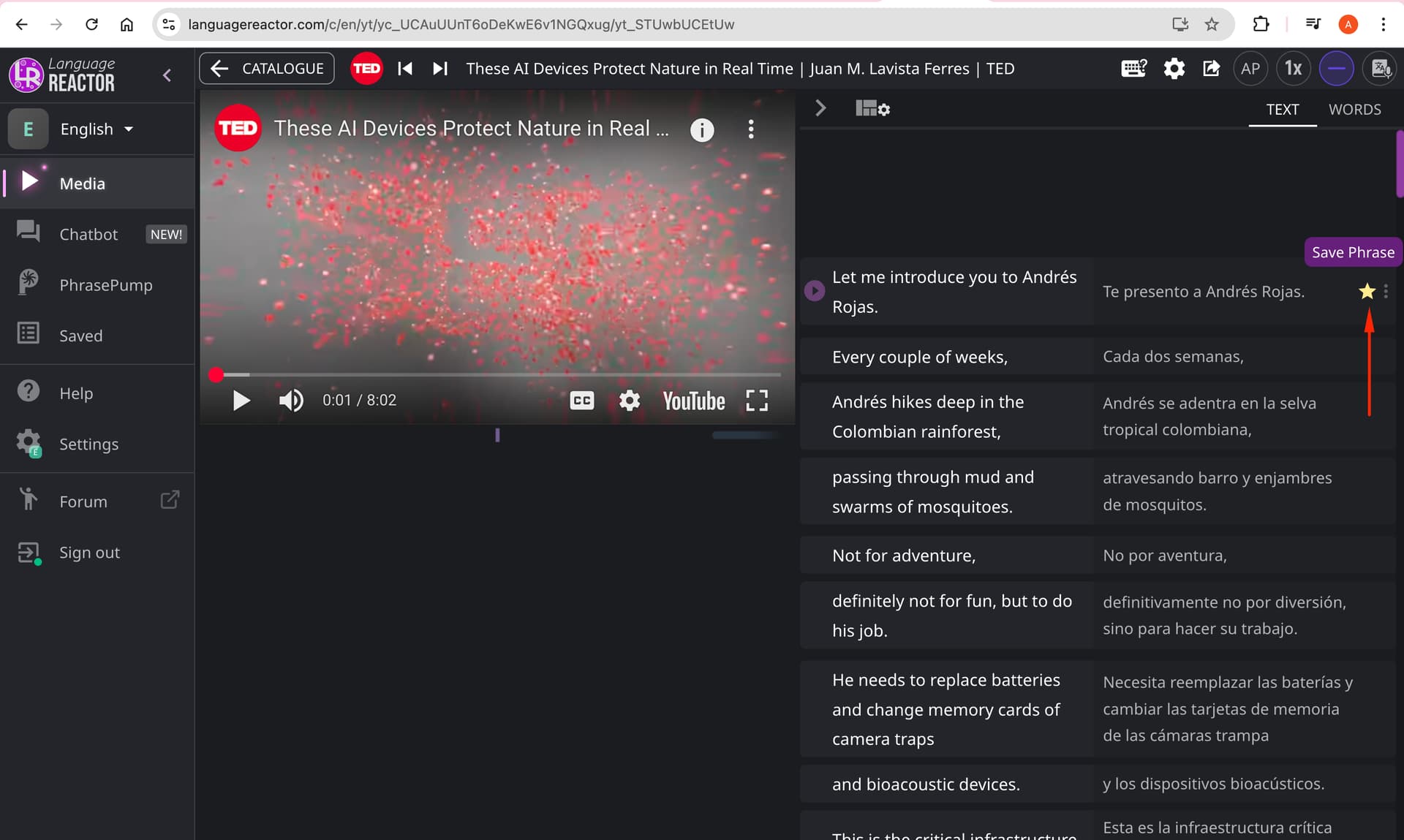Click the video progress bar

(497, 375)
